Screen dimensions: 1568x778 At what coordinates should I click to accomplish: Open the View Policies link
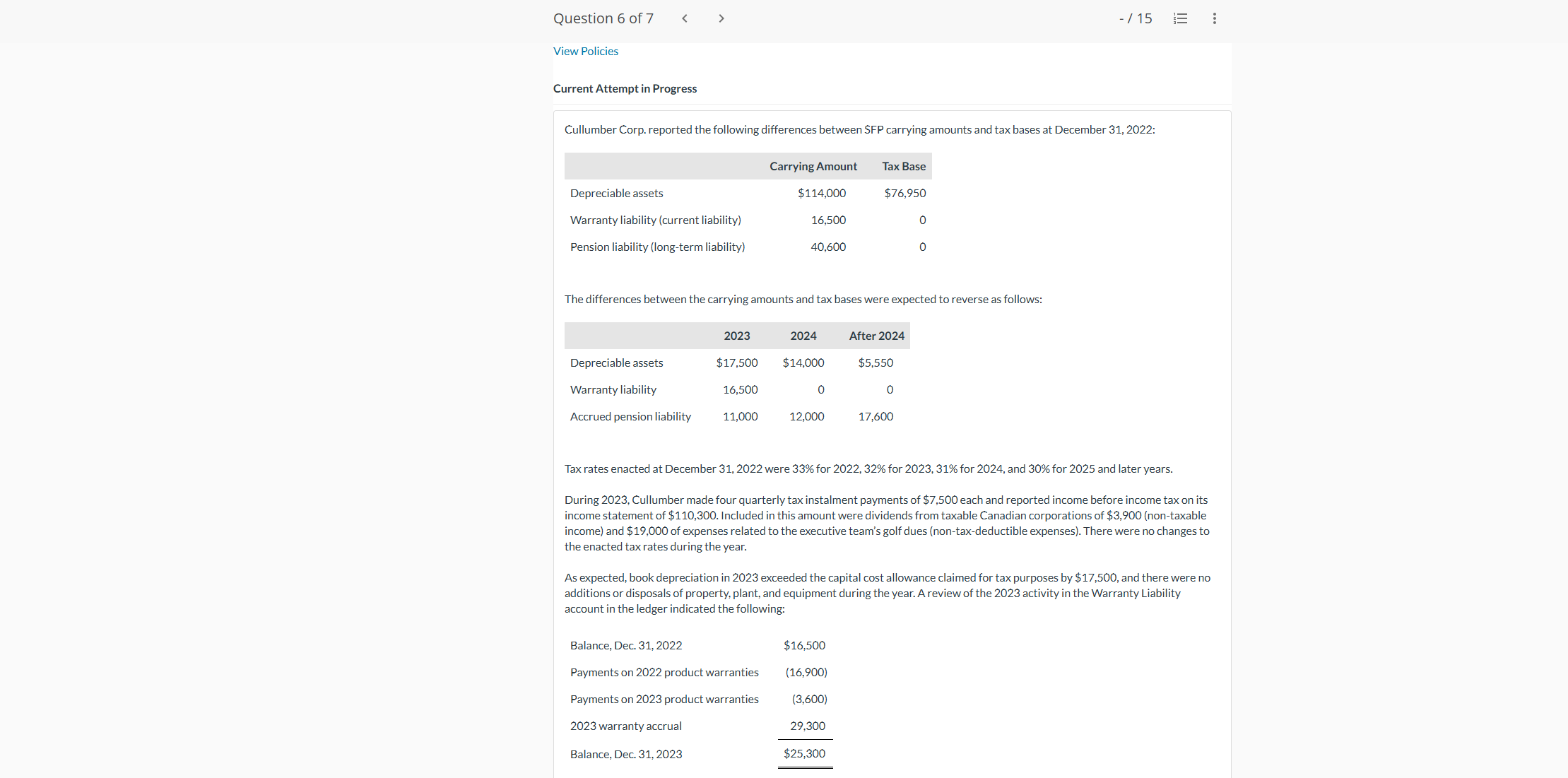[x=585, y=51]
